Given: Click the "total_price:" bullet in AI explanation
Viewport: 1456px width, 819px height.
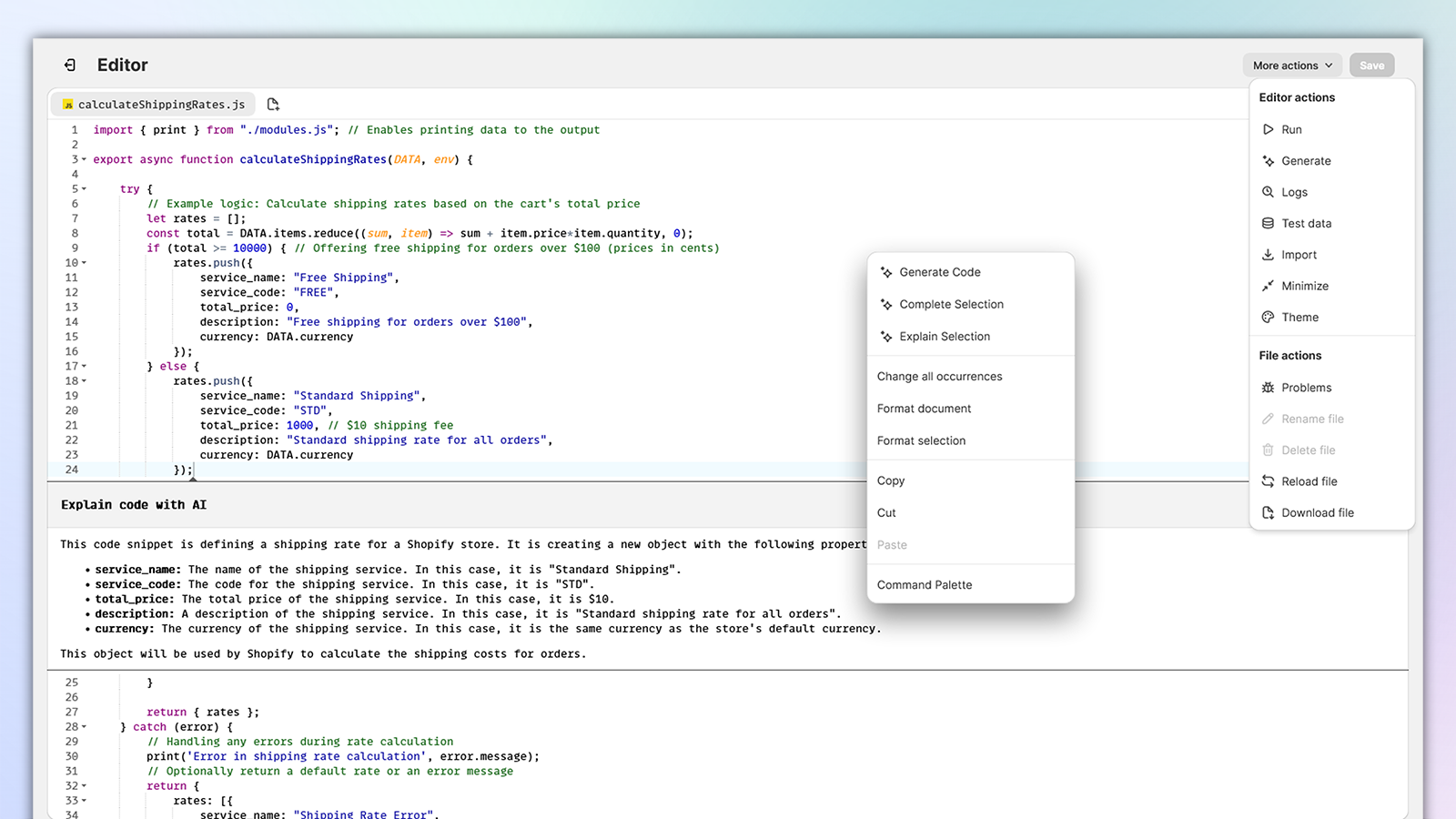Looking at the screenshot, I should 135,600.
